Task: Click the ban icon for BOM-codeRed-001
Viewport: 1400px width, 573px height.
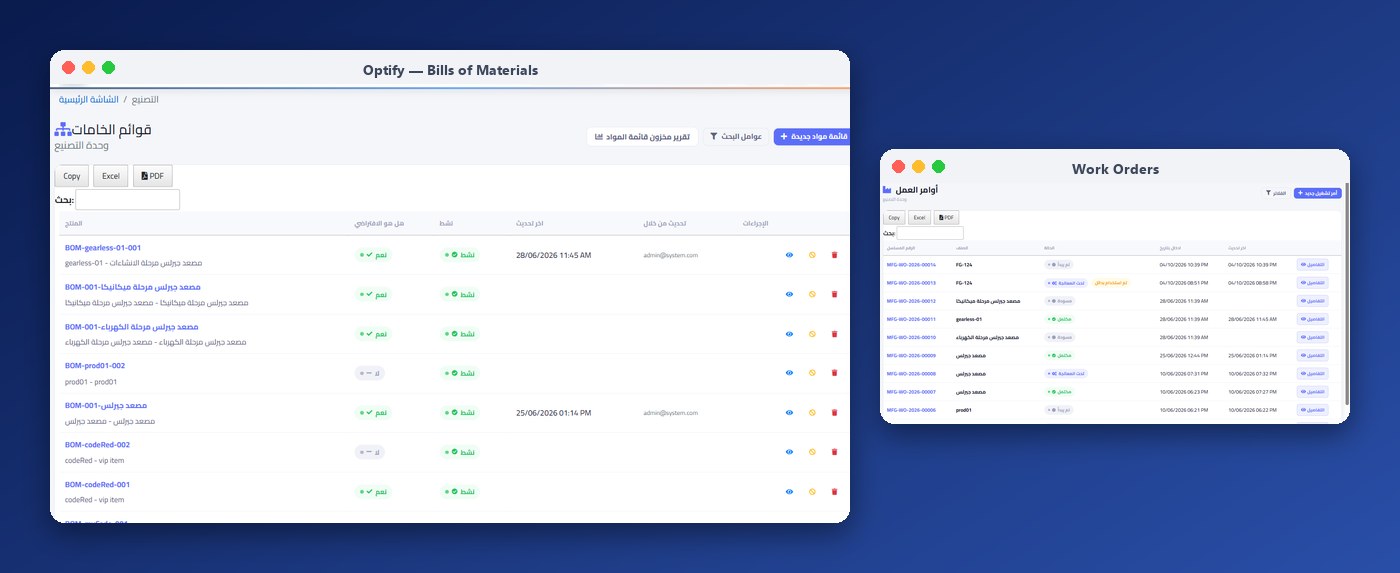Action: (812, 492)
